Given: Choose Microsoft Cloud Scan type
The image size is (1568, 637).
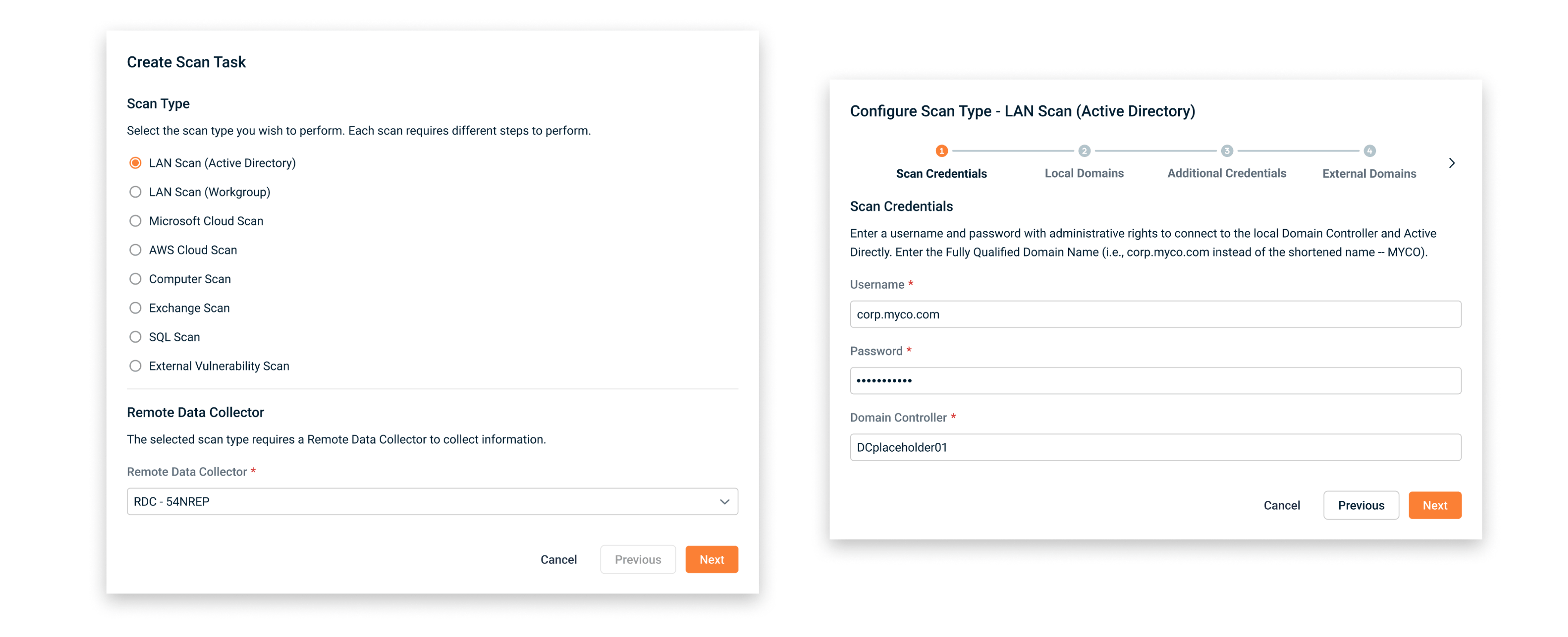Looking at the screenshot, I should tap(135, 221).
